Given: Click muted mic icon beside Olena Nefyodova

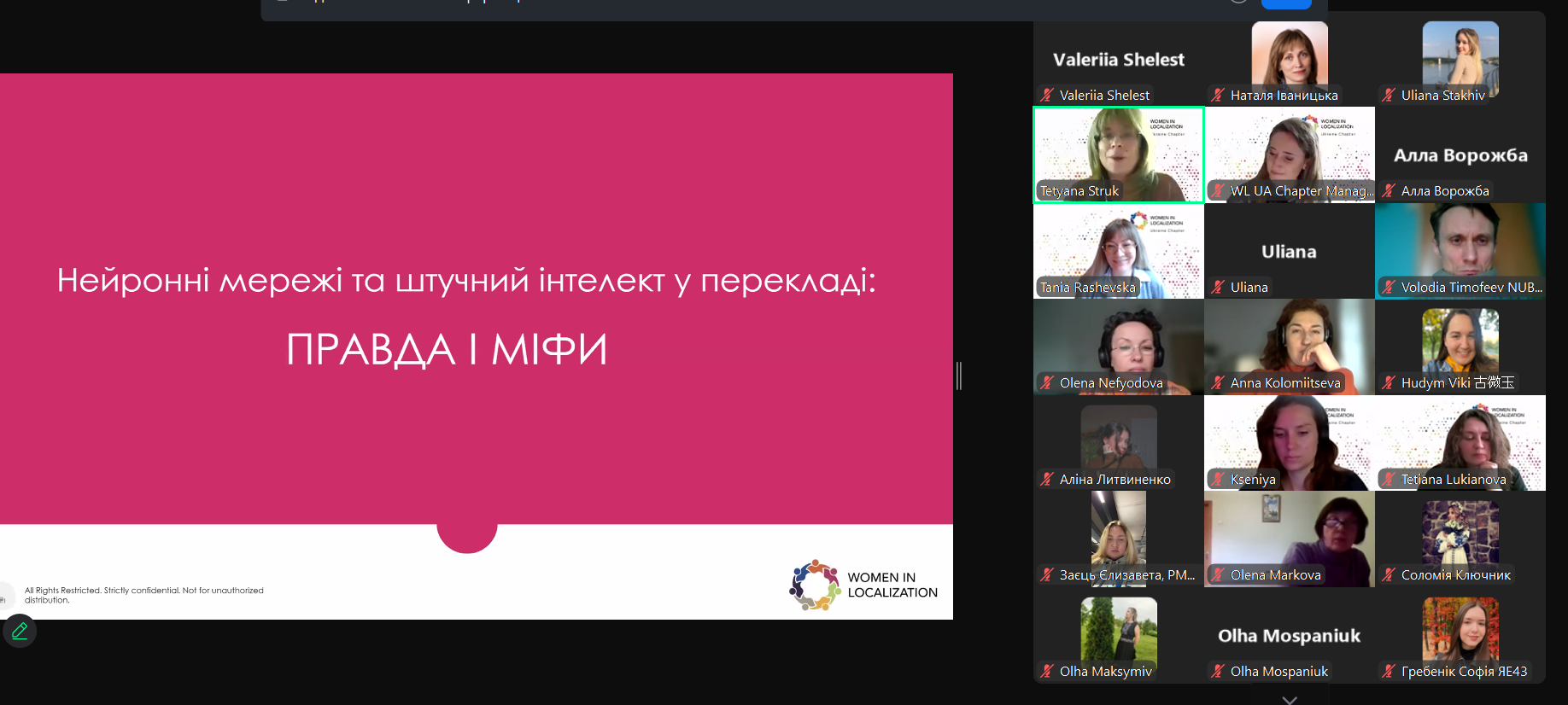Looking at the screenshot, I should 1047,383.
